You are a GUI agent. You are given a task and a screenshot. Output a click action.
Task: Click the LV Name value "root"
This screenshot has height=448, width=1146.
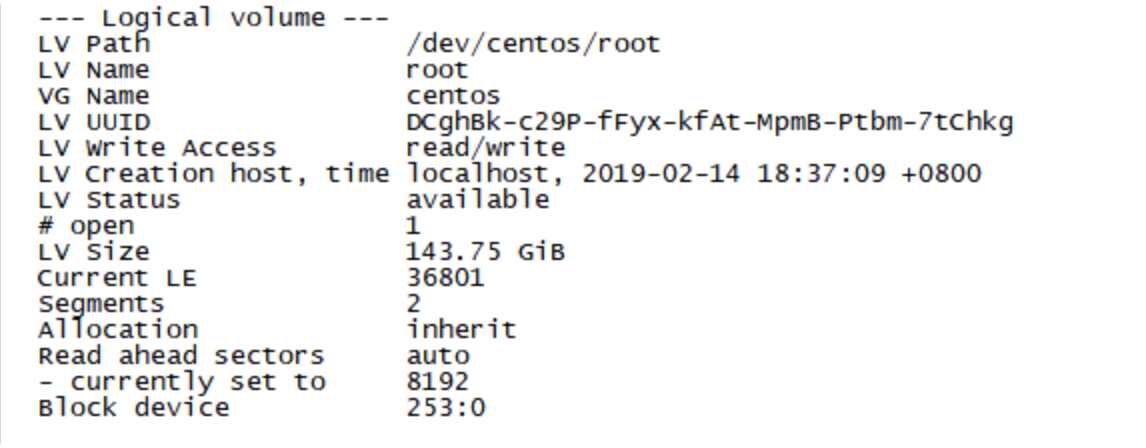pos(437,70)
